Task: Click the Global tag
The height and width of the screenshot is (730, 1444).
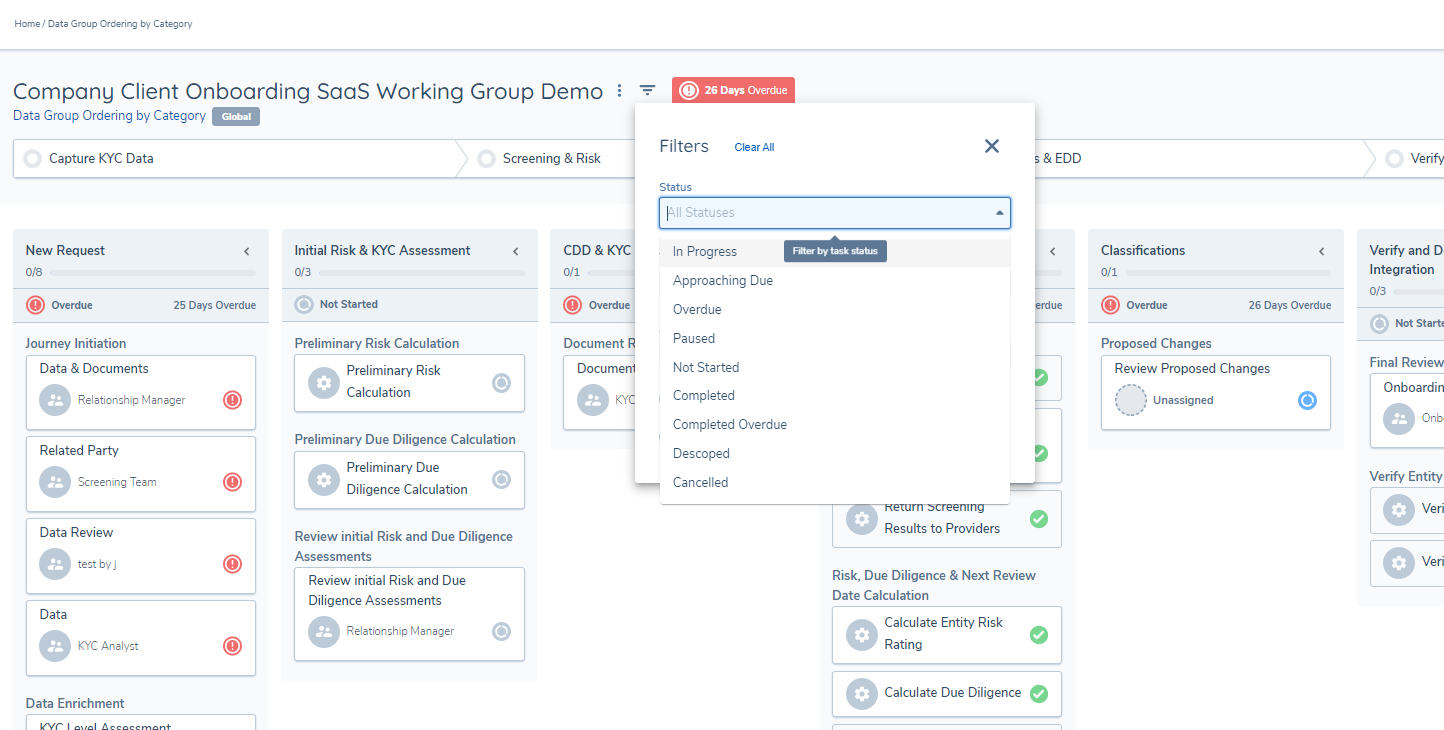Action: tap(236, 117)
